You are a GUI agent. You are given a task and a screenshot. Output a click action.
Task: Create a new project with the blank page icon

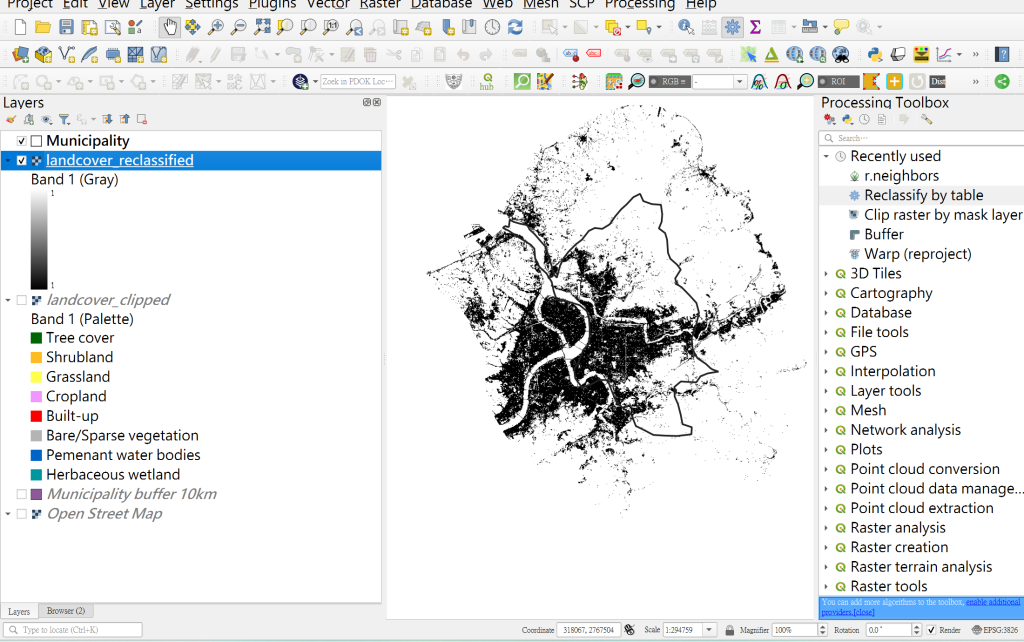pyautogui.click(x=20, y=27)
